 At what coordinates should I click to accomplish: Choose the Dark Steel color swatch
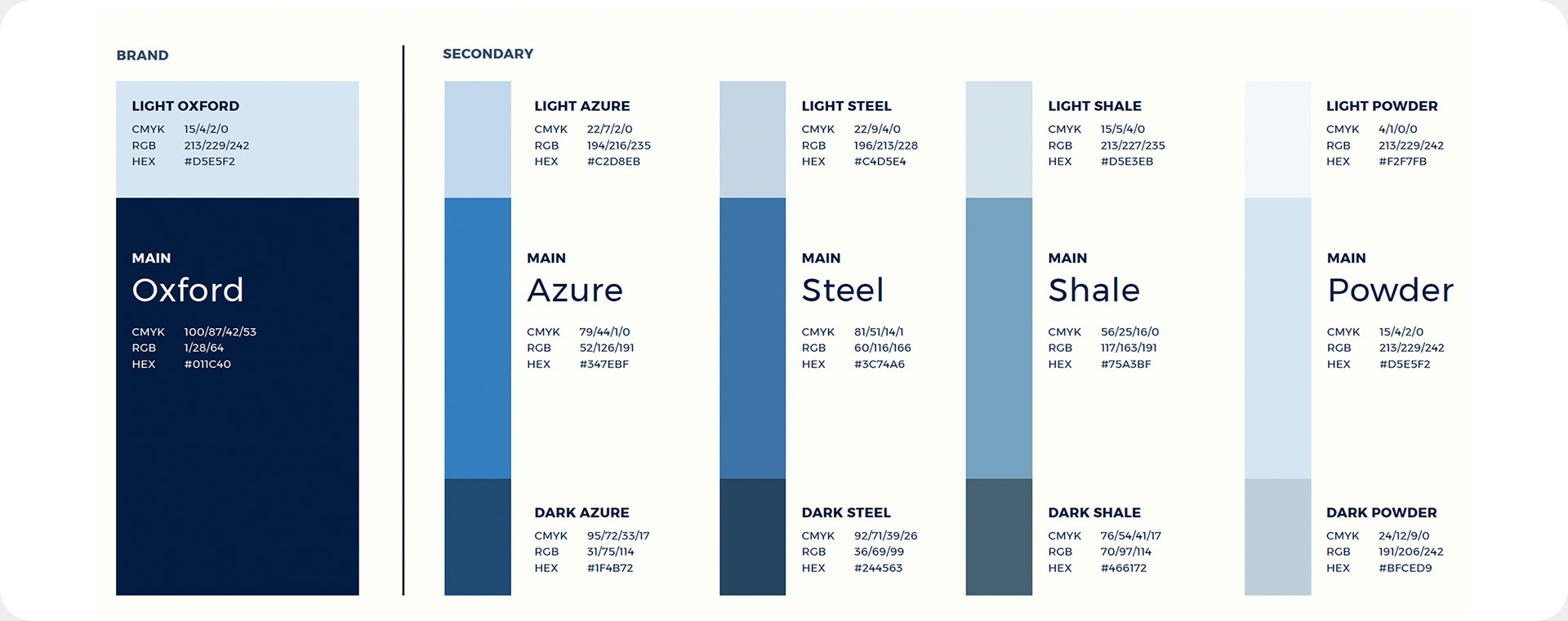pos(752,537)
